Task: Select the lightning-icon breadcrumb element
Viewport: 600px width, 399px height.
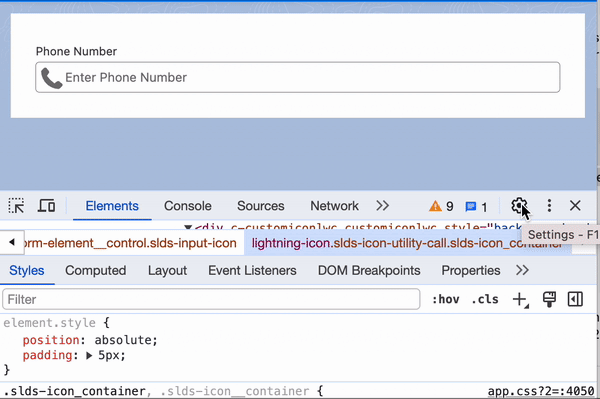Action: (408, 243)
